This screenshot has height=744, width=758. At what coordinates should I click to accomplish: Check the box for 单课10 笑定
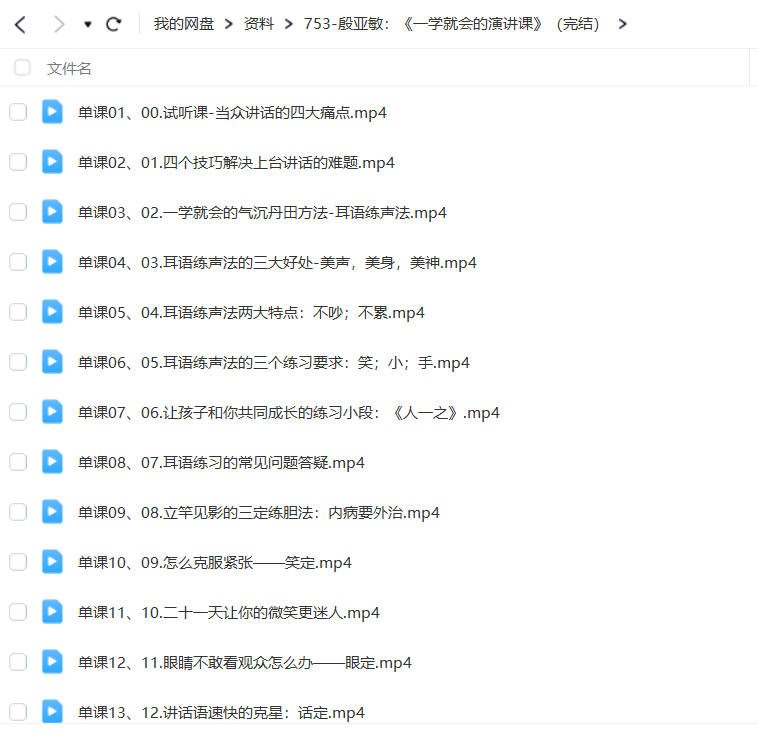tap(18, 562)
